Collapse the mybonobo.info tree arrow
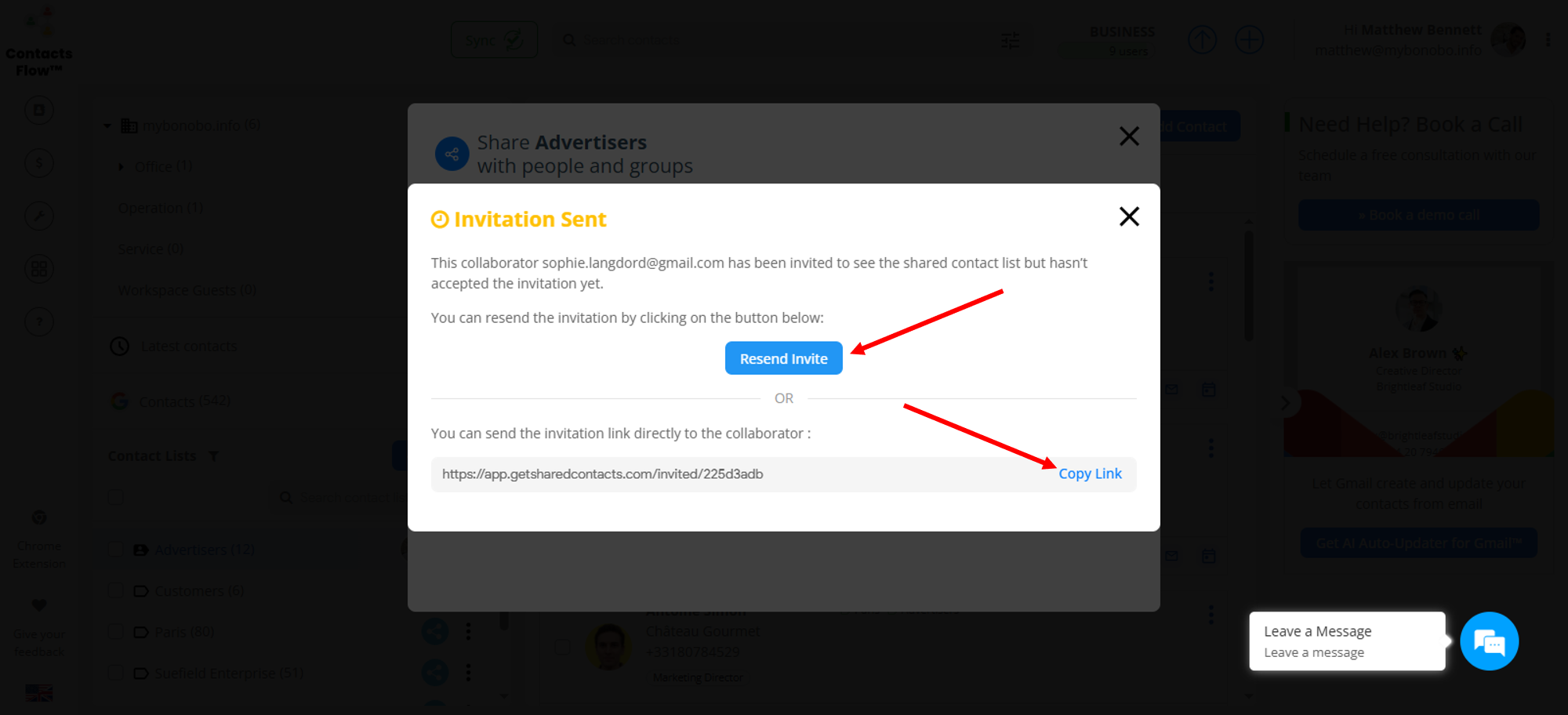 coord(107,125)
